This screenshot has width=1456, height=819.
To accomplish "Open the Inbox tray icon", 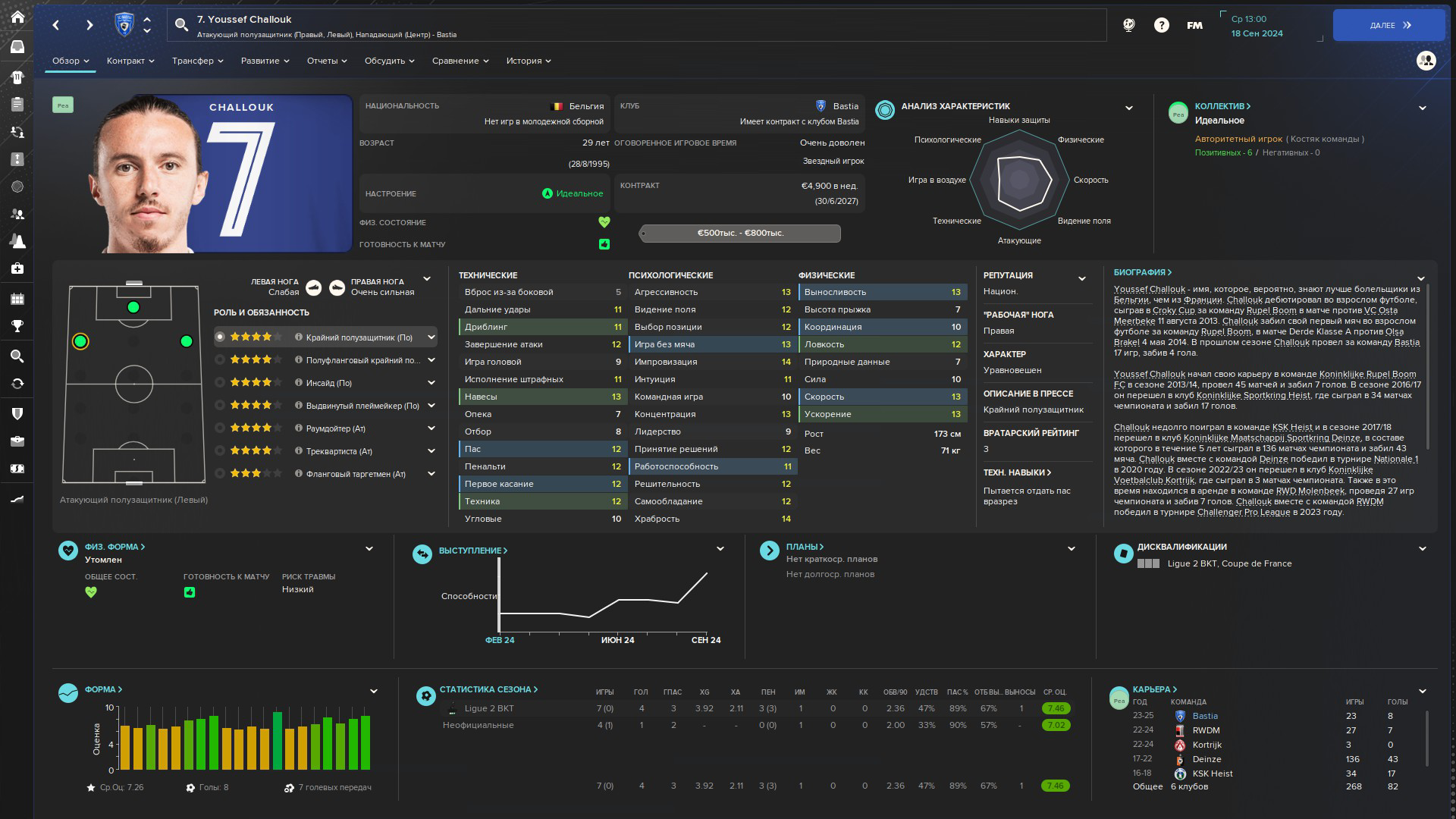I will tap(17, 47).
